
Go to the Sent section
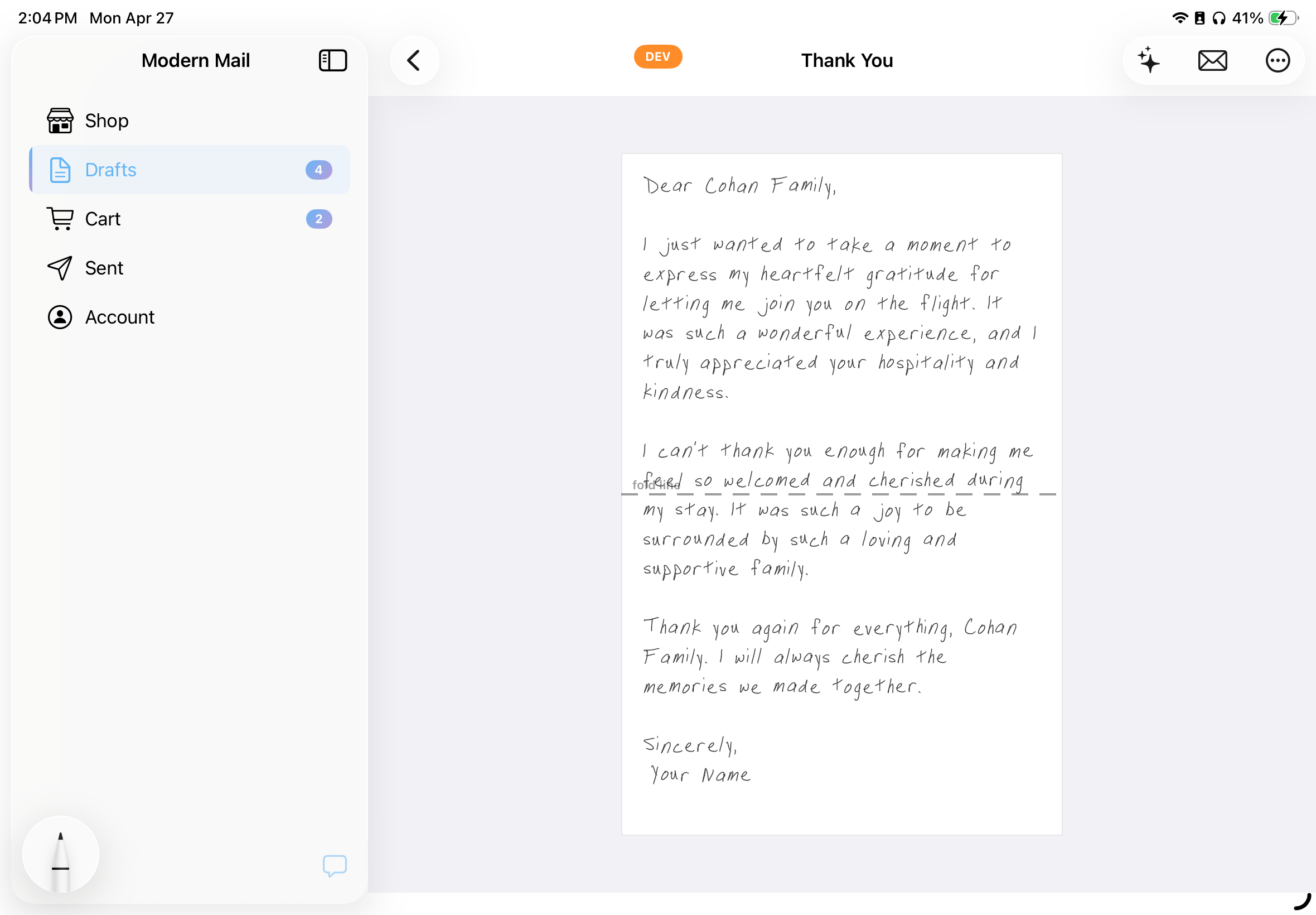[x=190, y=268]
